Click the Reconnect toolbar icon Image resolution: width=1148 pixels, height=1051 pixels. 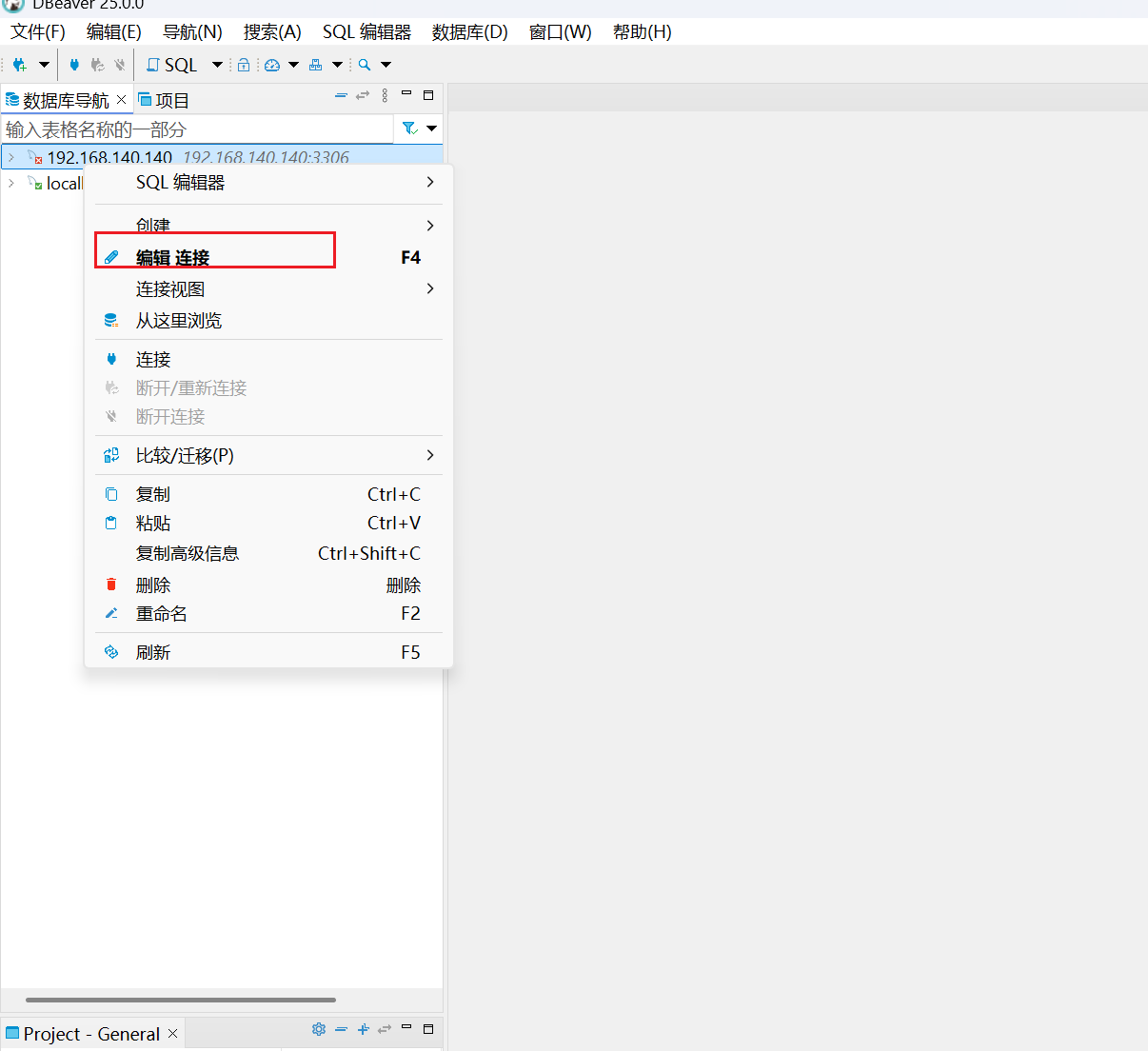pos(97,65)
